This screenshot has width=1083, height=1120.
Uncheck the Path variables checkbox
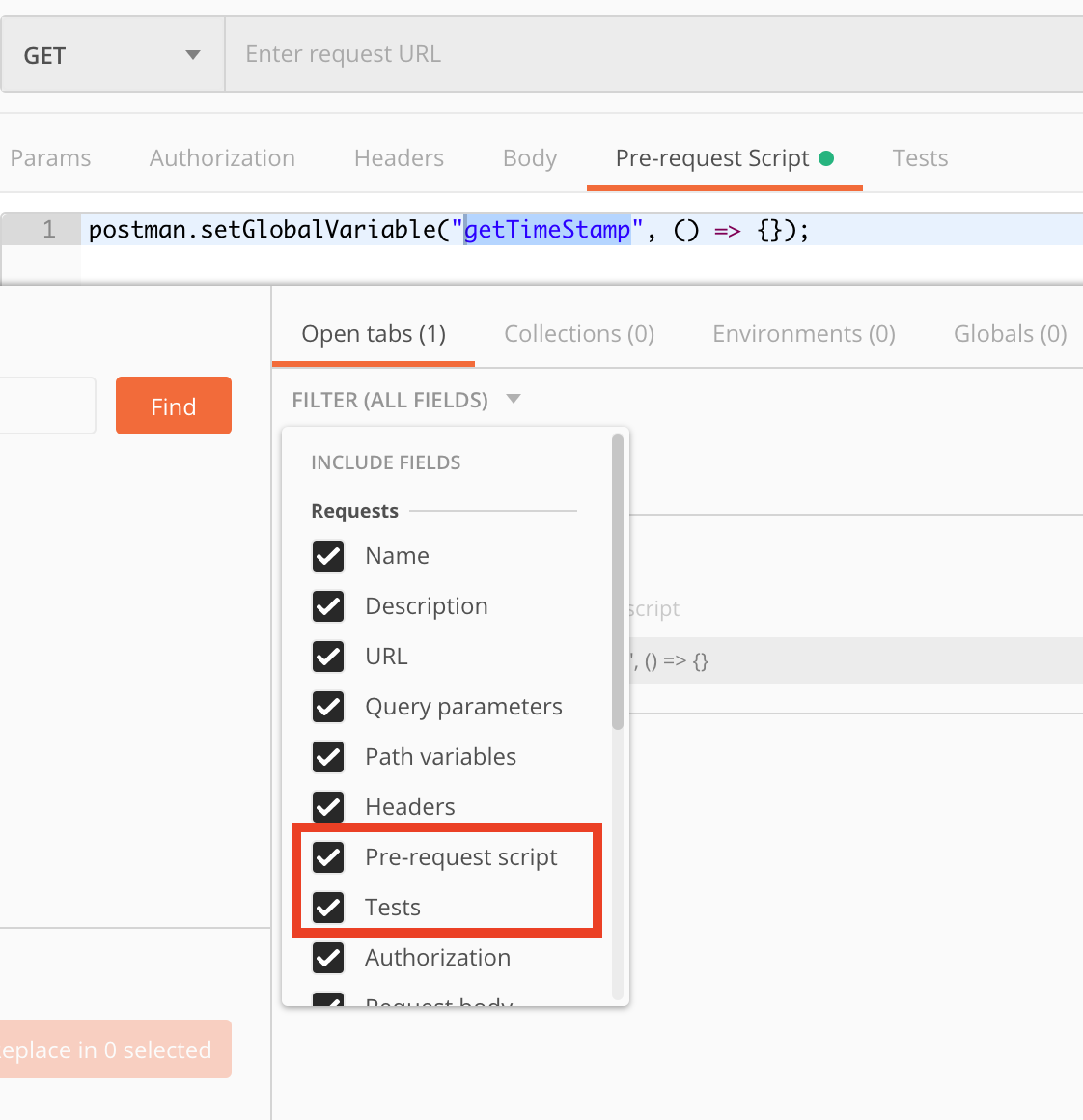coord(328,756)
